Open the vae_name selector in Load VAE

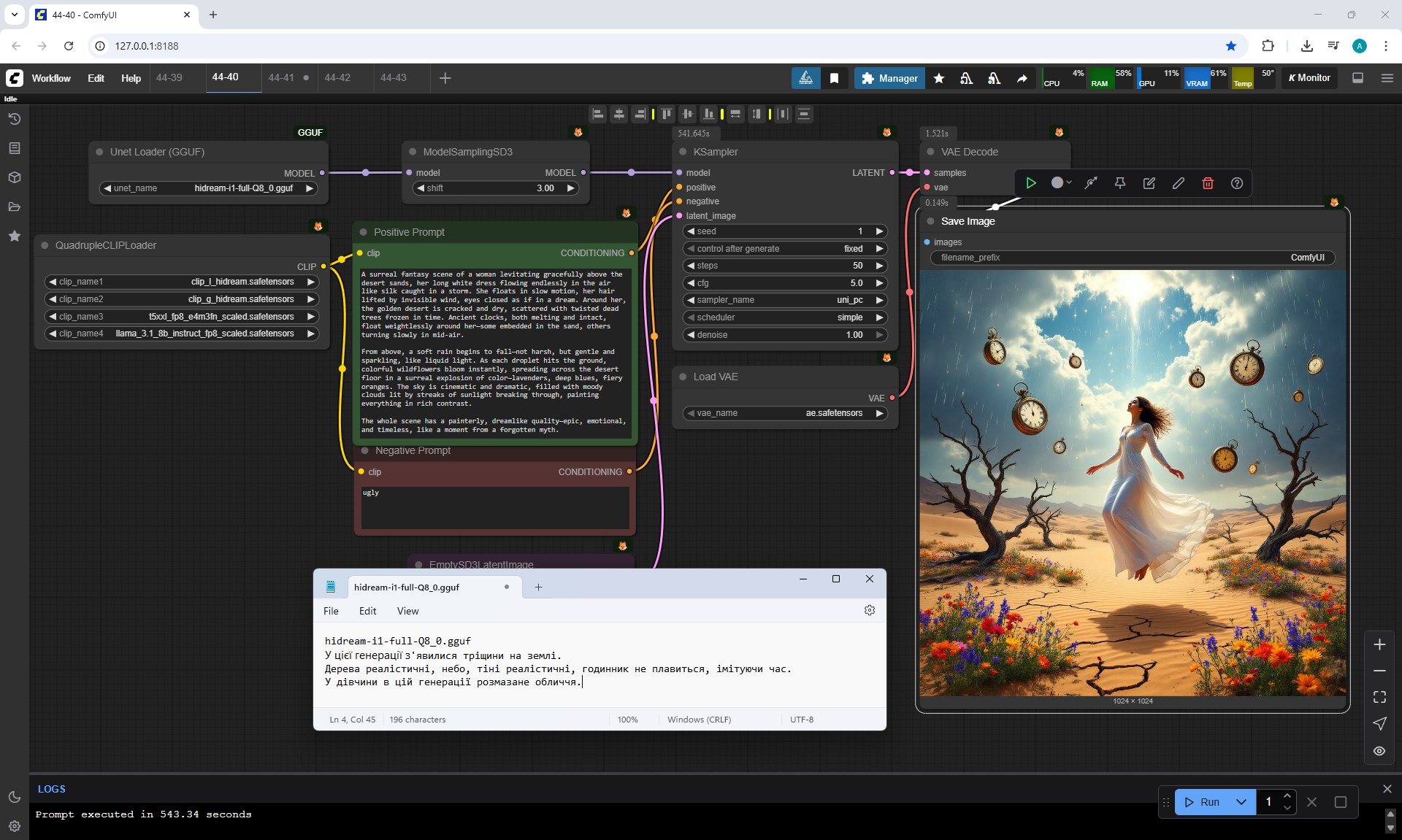coord(784,413)
